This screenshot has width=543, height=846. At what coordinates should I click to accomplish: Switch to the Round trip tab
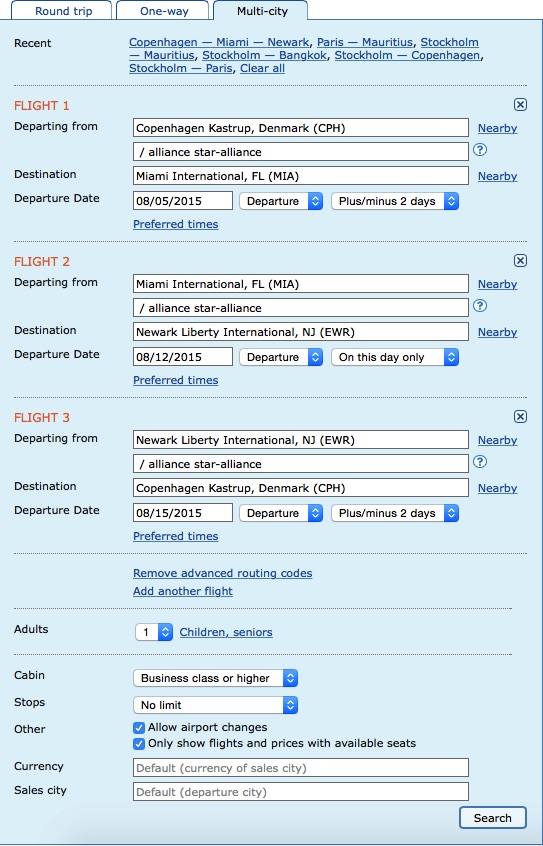pos(64,11)
